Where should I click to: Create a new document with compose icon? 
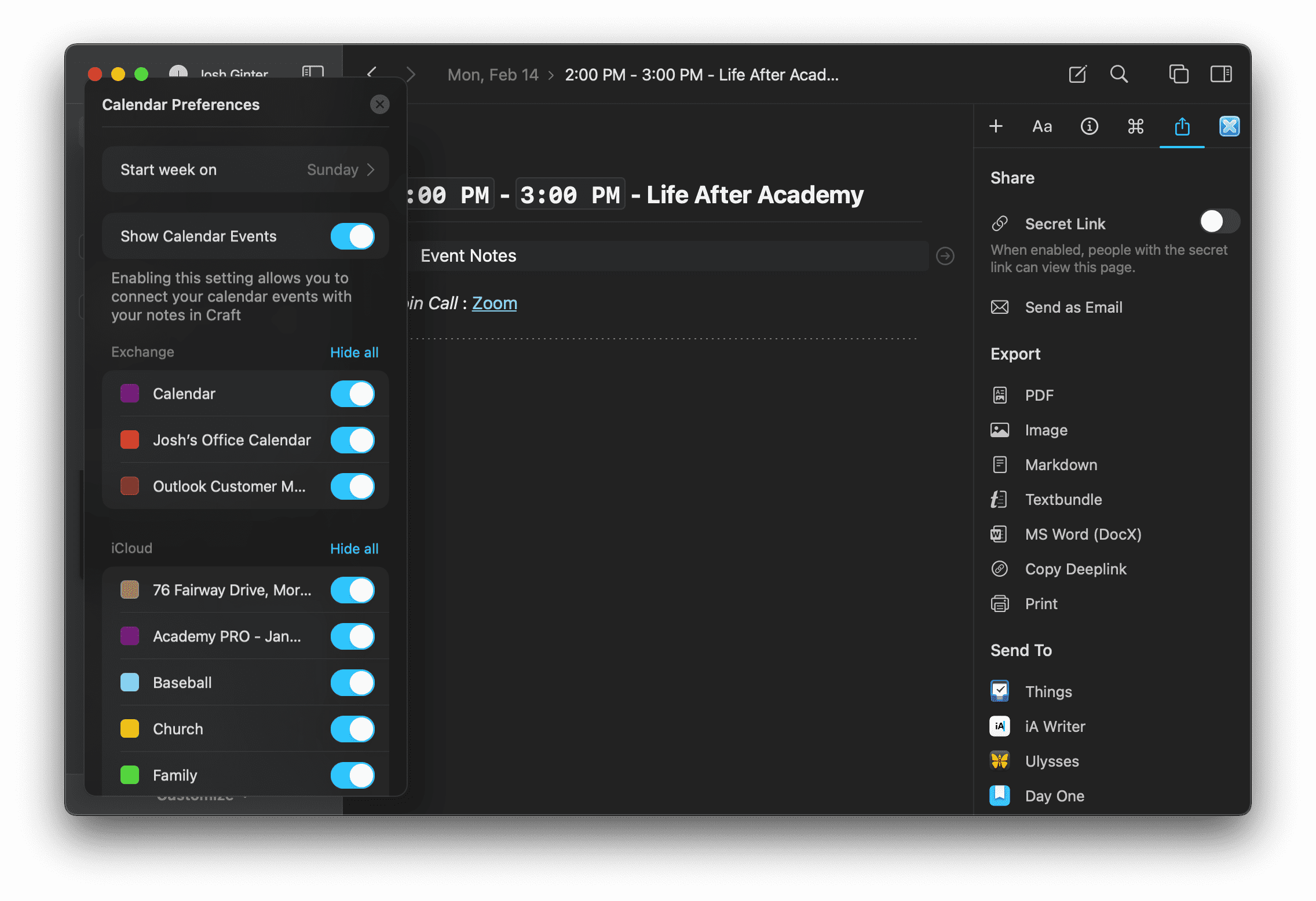click(1077, 74)
